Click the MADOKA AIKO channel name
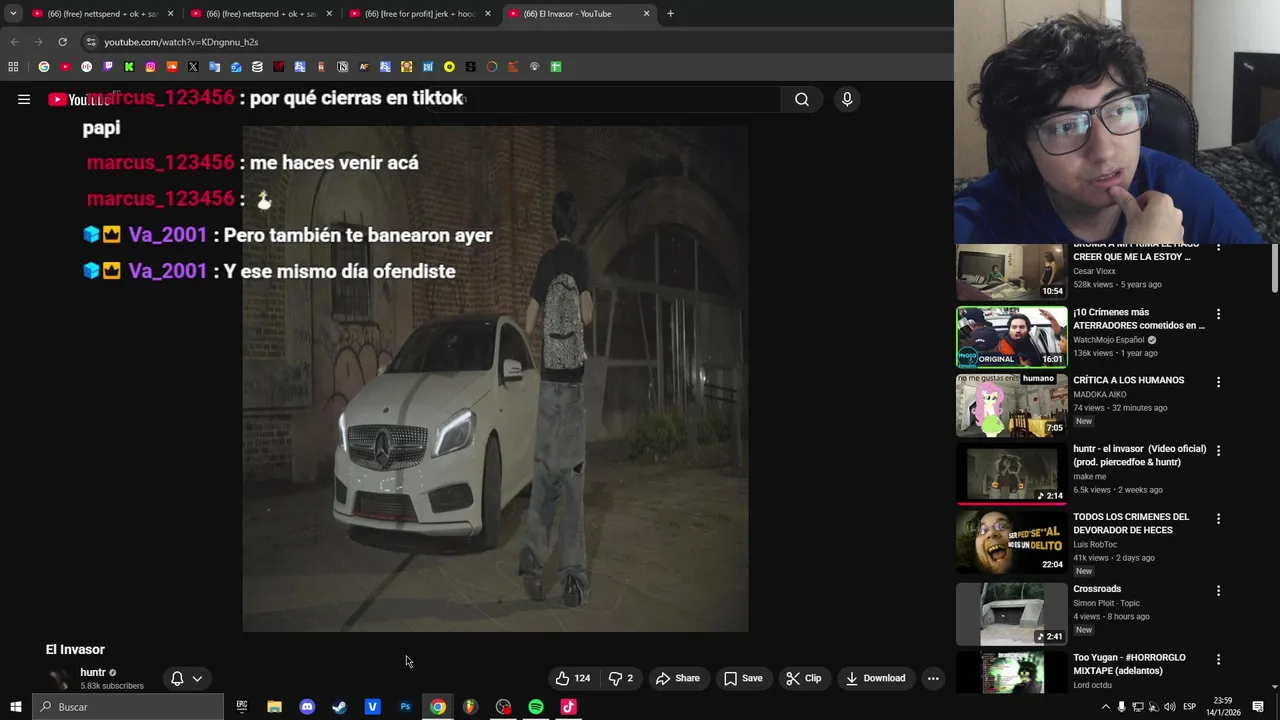This screenshot has height=720, width=1280. tap(1099, 394)
